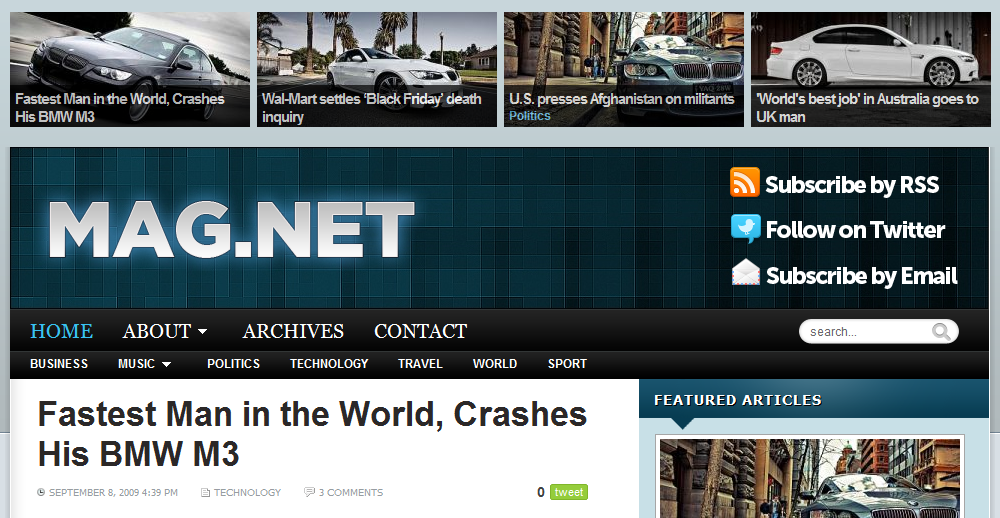
Task: Open the Contact page
Action: (x=421, y=331)
